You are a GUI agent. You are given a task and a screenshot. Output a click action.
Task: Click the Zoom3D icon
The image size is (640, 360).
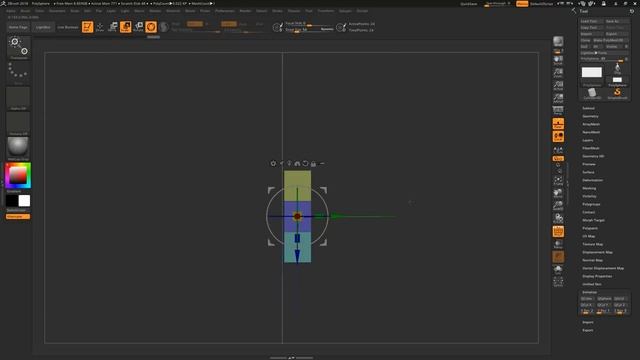click(x=558, y=206)
